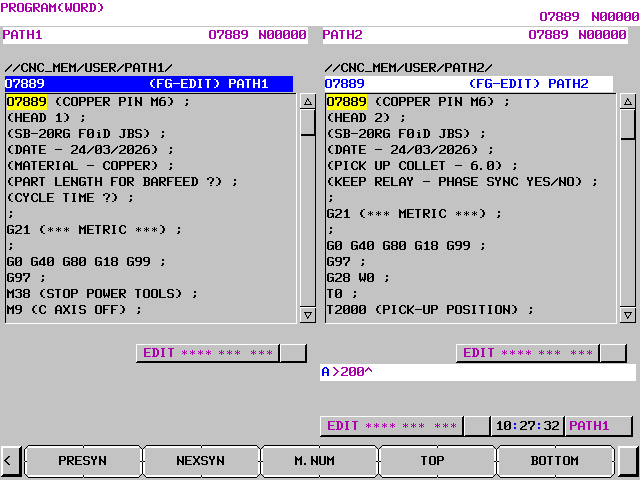Screen dimensions: 640x480
Task: Click G28 W0 line in PATH2
Action: coord(357,278)
